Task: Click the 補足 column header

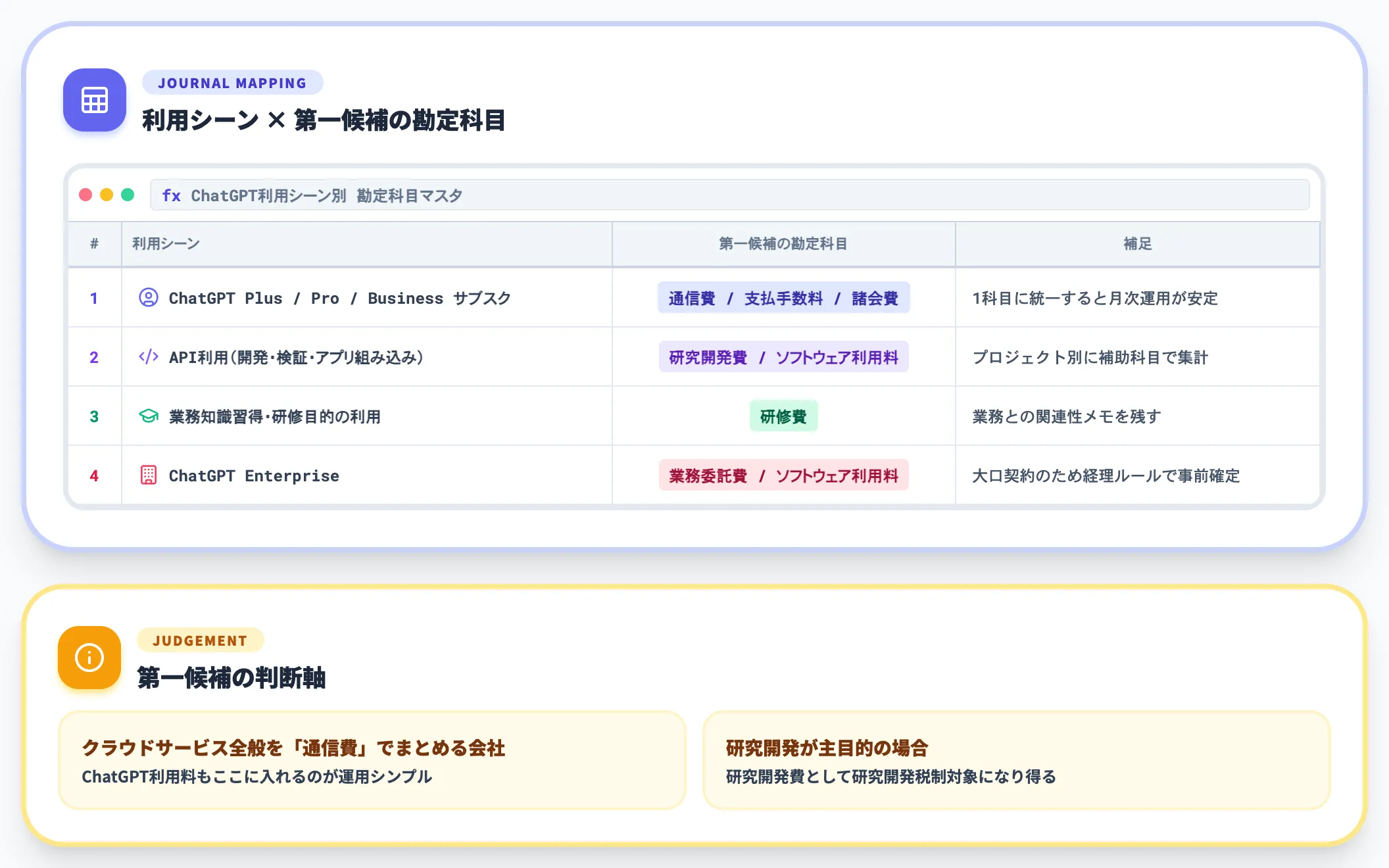Action: tap(1137, 244)
